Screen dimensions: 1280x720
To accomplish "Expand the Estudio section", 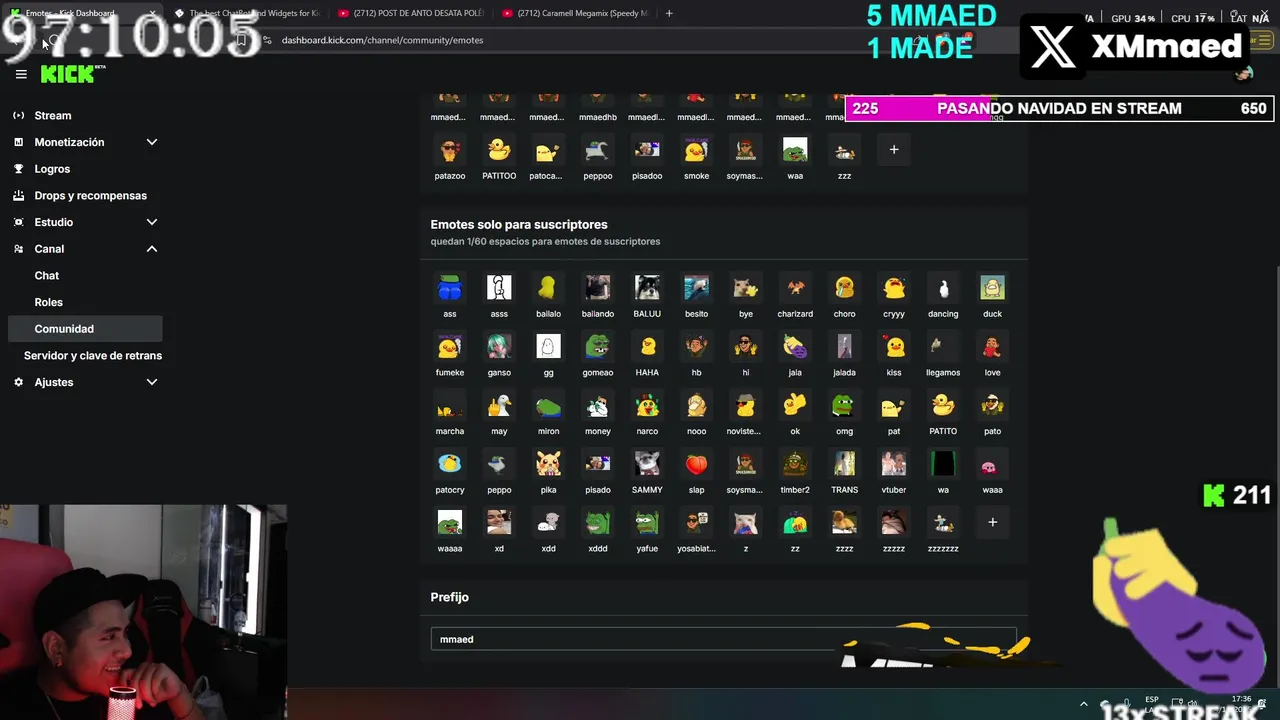I will pyautogui.click(x=84, y=222).
